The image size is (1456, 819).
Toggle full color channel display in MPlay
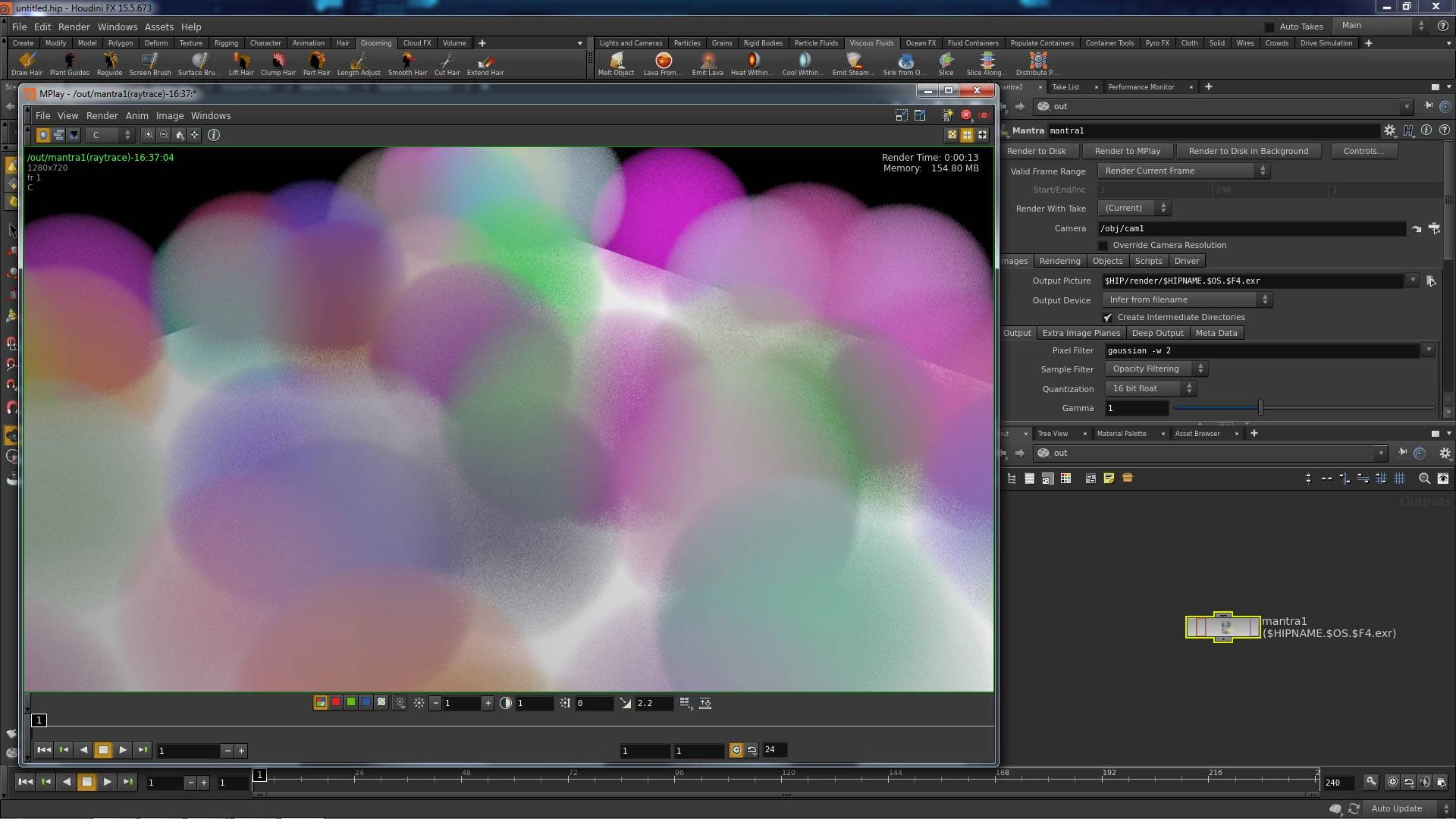[x=320, y=703]
